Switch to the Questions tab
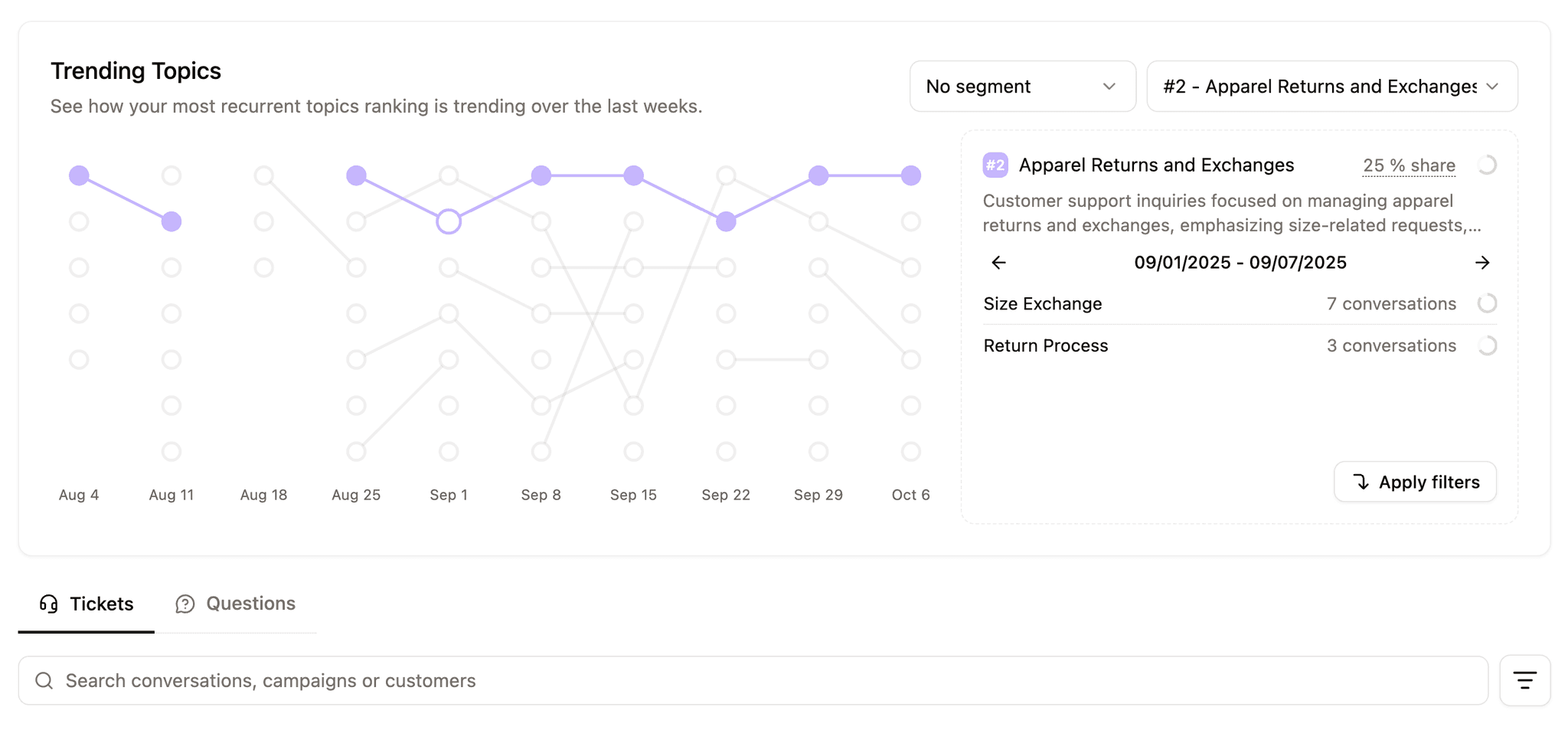Image resolution: width=1568 pixels, height=730 pixels. tap(250, 604)
